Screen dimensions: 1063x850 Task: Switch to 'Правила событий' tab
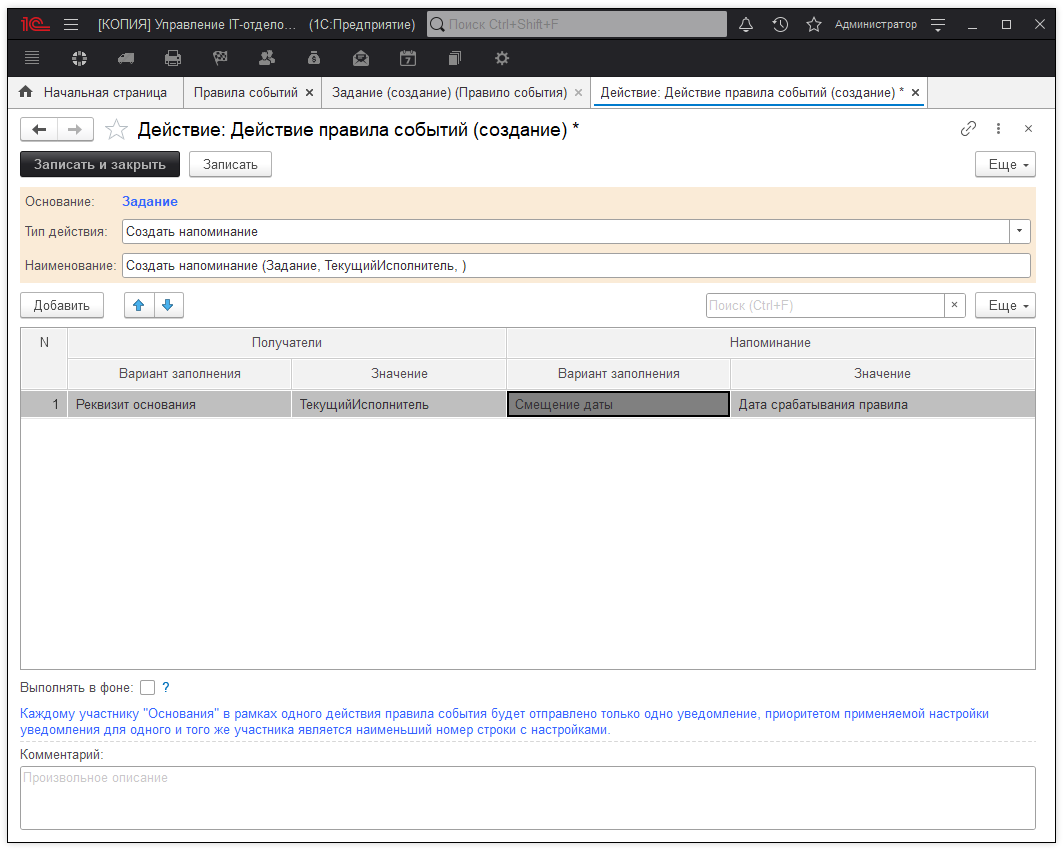pyautogui.click(x=245, y=92)
